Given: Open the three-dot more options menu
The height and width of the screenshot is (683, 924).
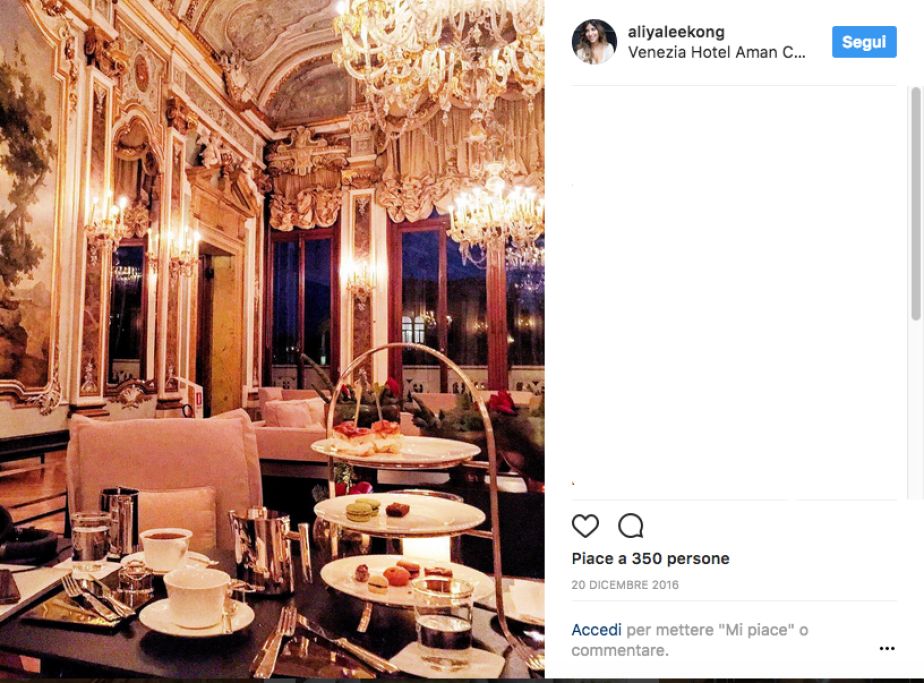Looking at the screenshot, I should pos(887,648).
